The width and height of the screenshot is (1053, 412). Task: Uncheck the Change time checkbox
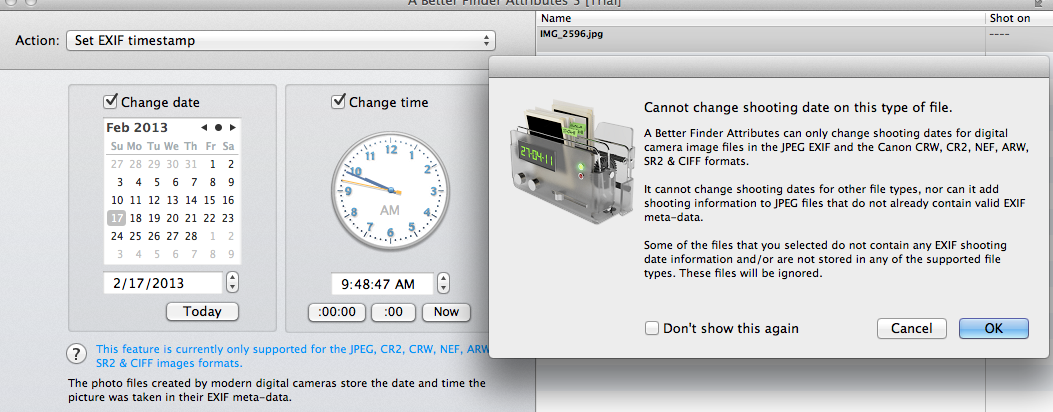click(339, 102)
